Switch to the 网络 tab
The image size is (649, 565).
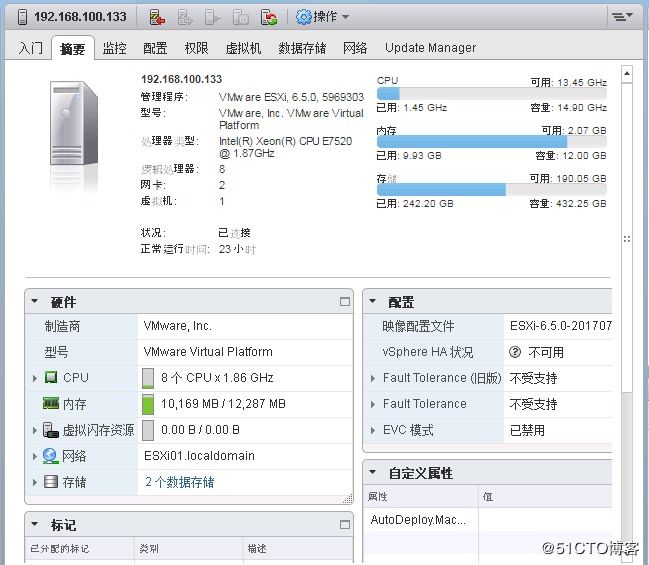coord(355,48)
